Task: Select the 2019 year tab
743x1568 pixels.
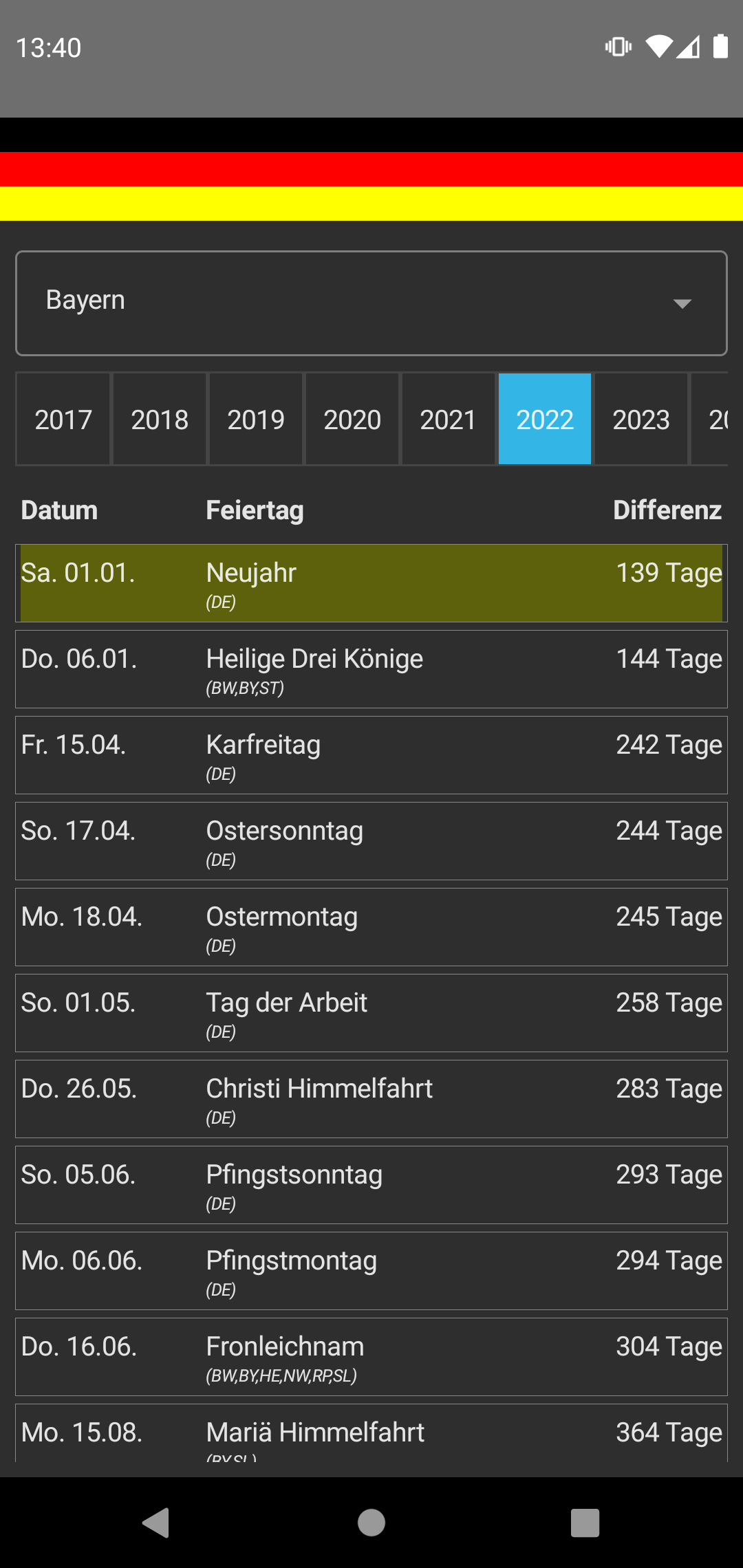Action: [256, 420]
